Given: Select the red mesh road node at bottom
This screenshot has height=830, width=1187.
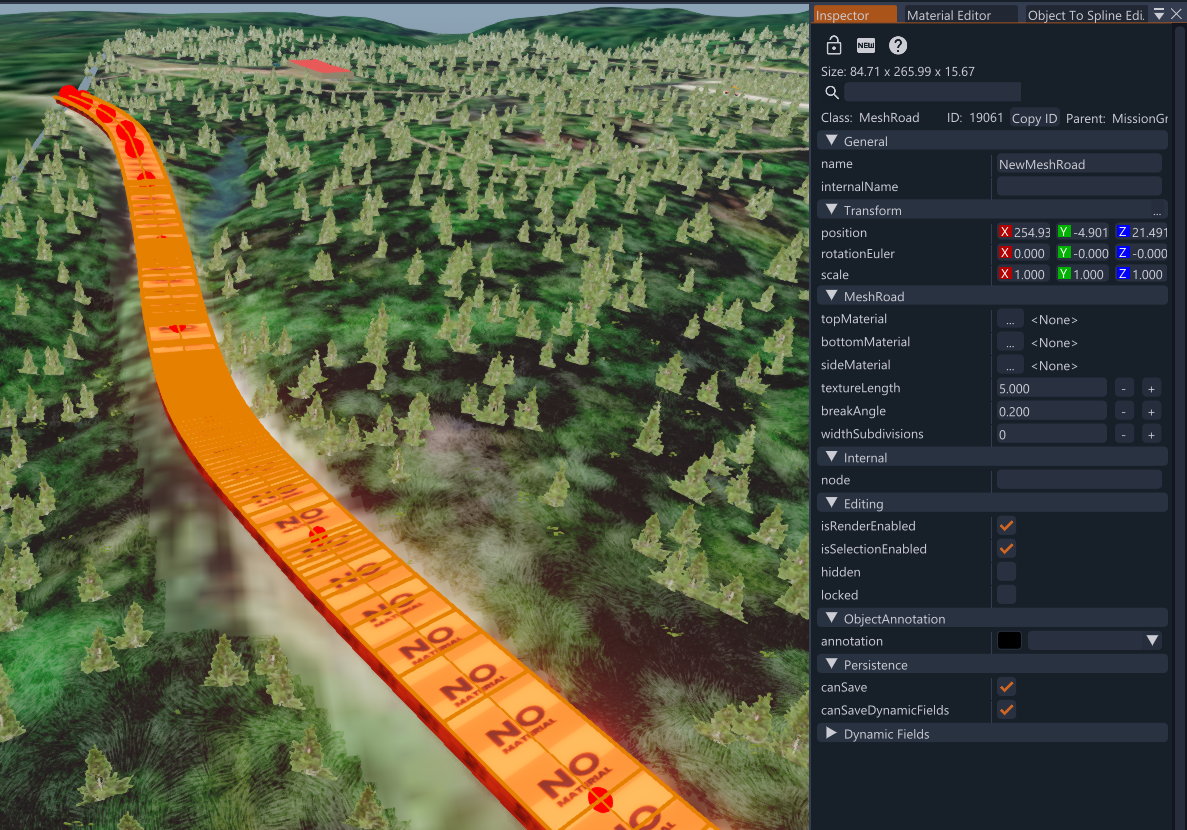Looking at the screenshot, I should point(600,800).
